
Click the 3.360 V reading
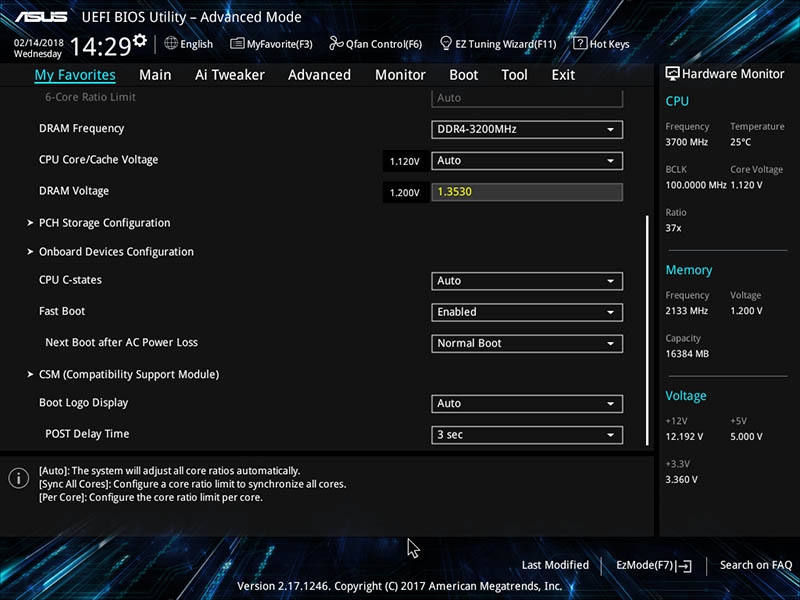click(682, 480)
